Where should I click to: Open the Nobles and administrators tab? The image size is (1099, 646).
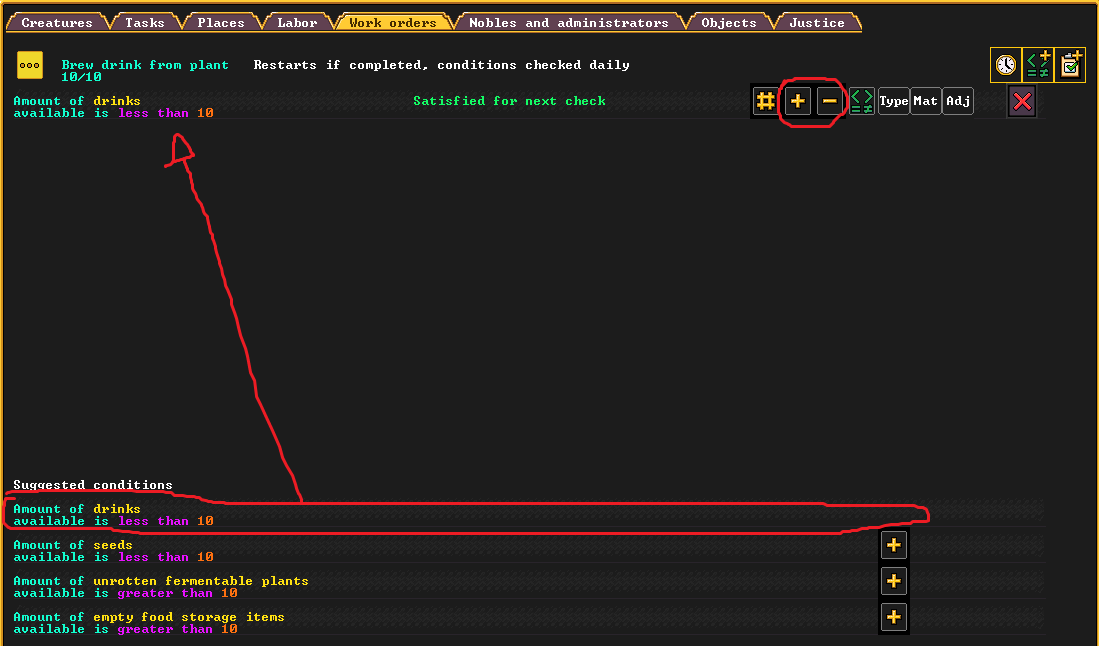tap(568, 22)
